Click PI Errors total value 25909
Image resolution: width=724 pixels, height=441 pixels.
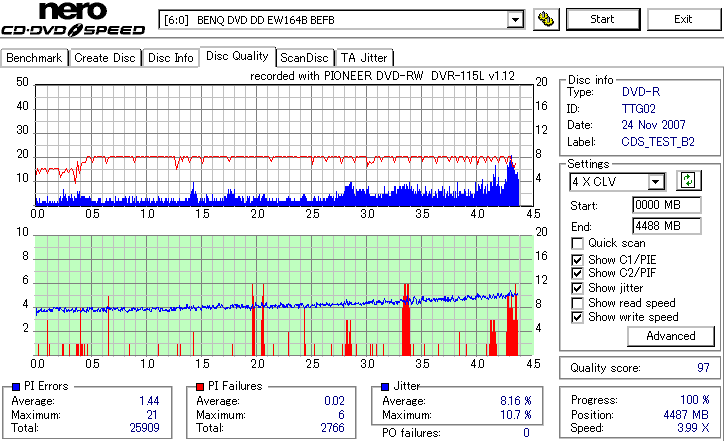[144, 428]
